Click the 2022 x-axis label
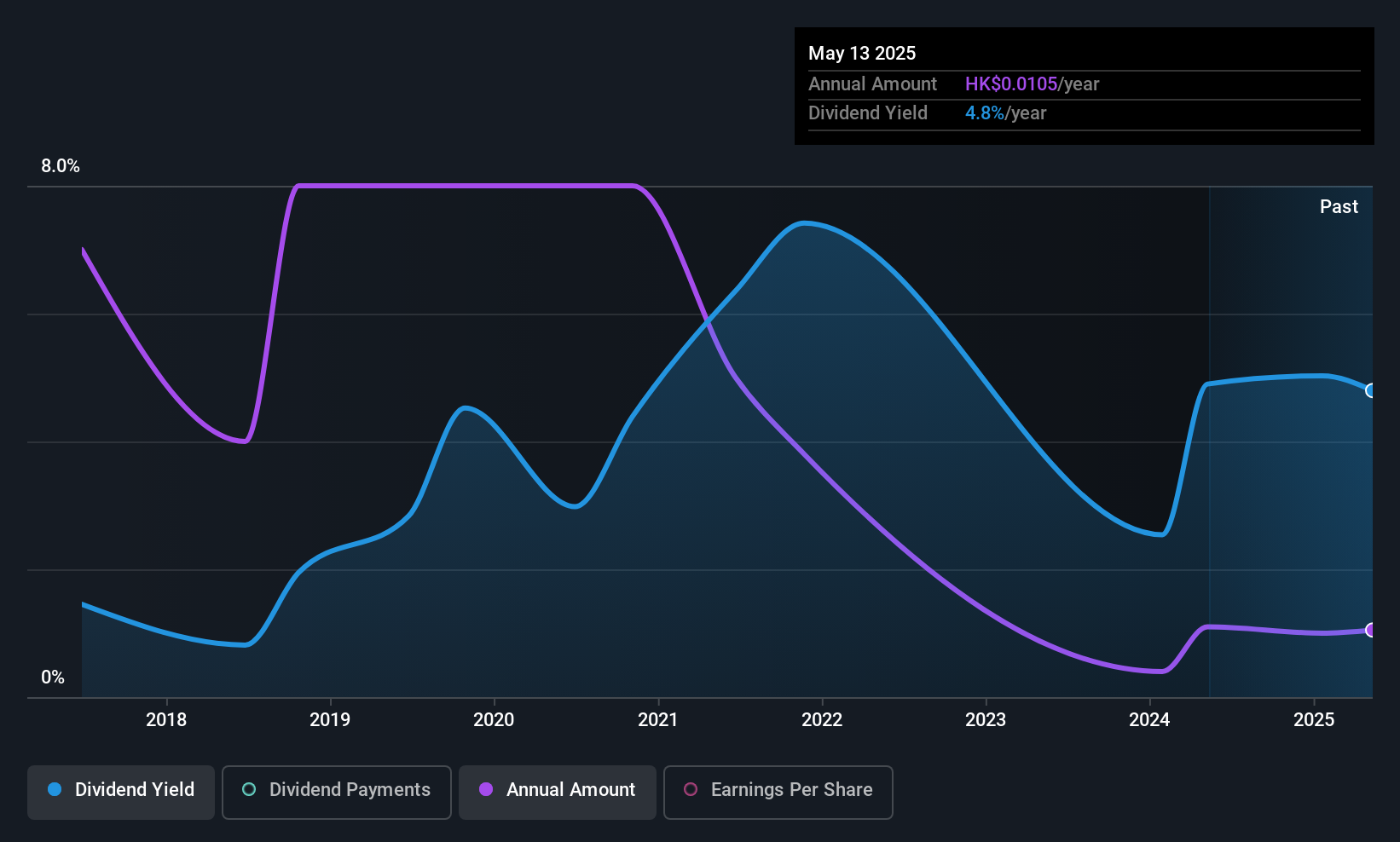The width and height of the screenshot is (1400, 842). coord(822,720)
